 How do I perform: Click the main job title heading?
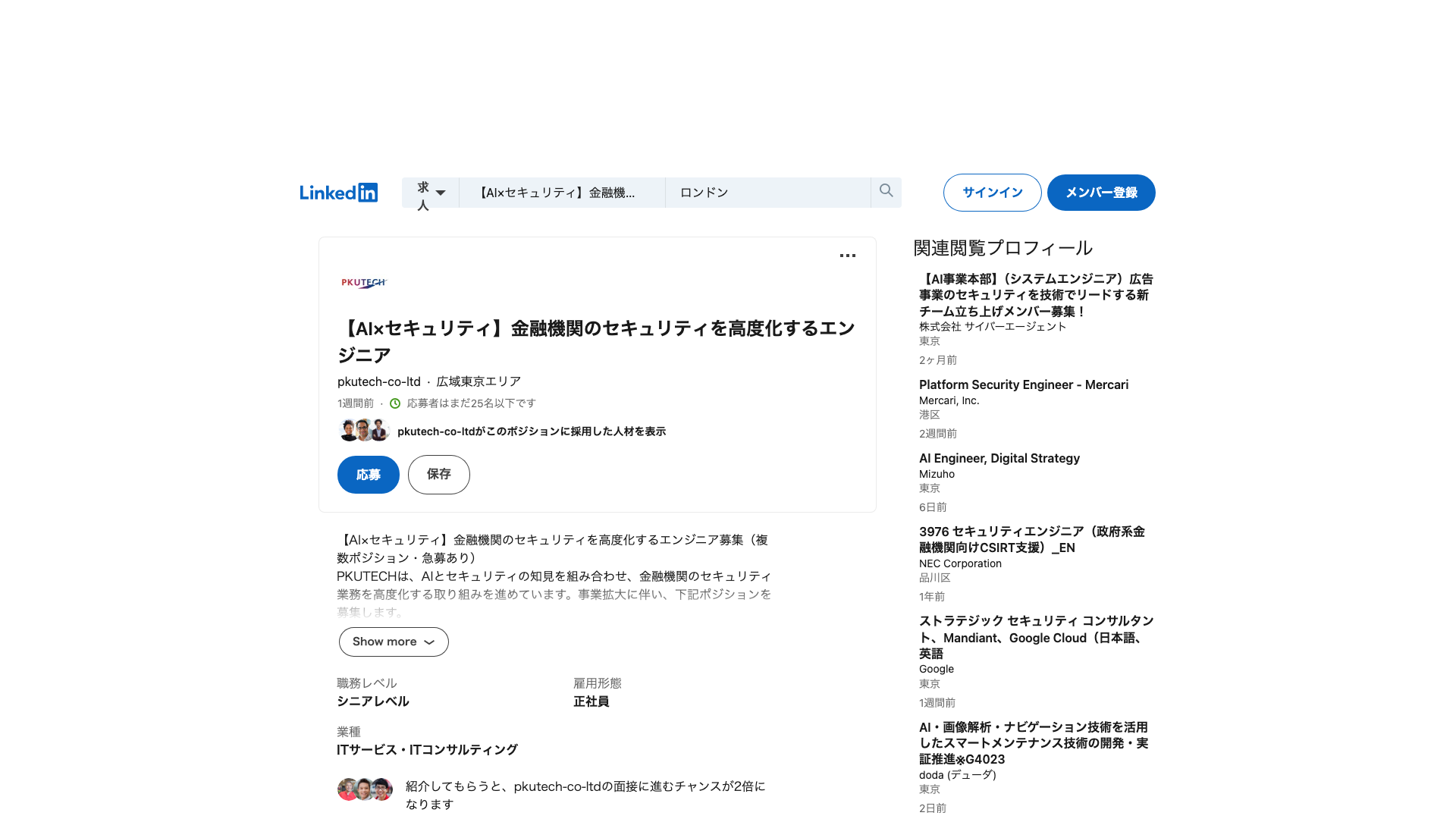(596, 341)
